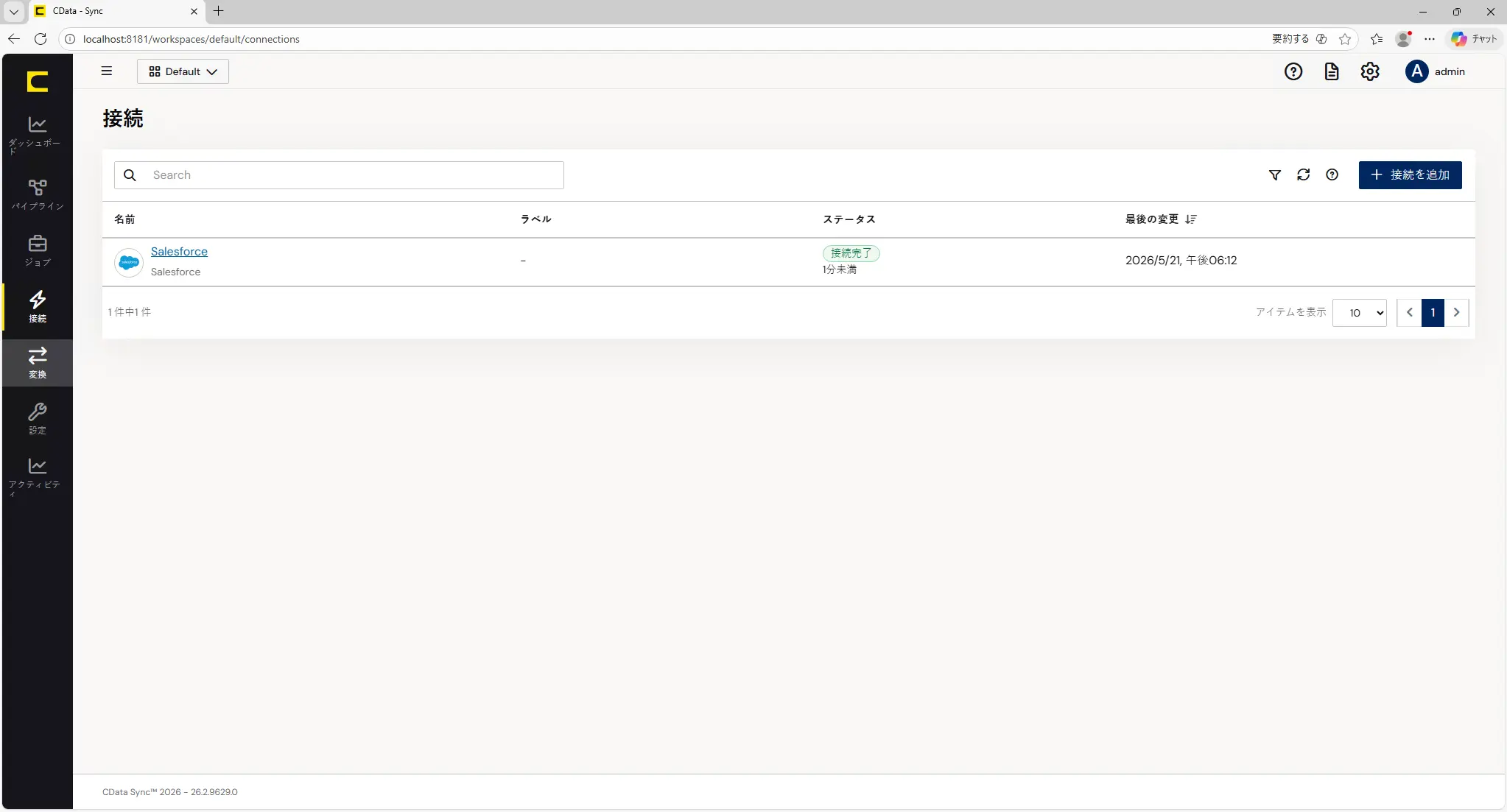
Task: Open the 設定 settings wrench sidebar item
Action: coord(38,418)
